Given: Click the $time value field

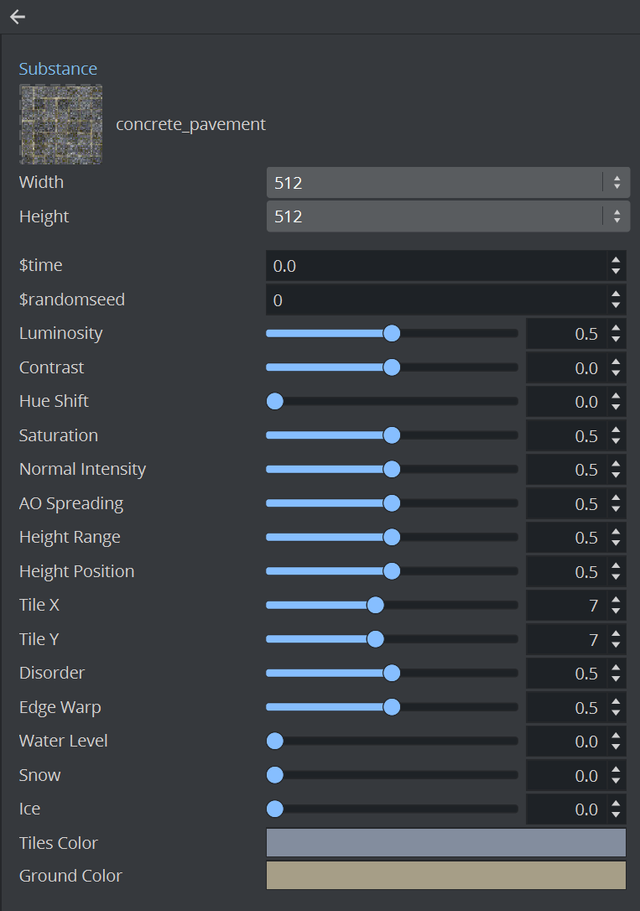Looking at the screenshot, I should tap(437, 266).
